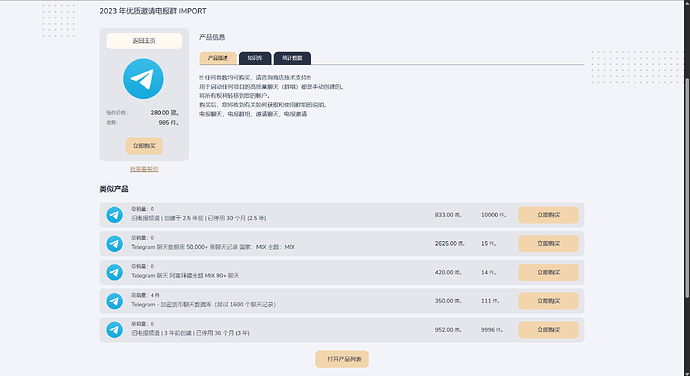Open the 我需要帮助 link
The height and width of the screenshot is (376, 690).
tap(144, 169)
